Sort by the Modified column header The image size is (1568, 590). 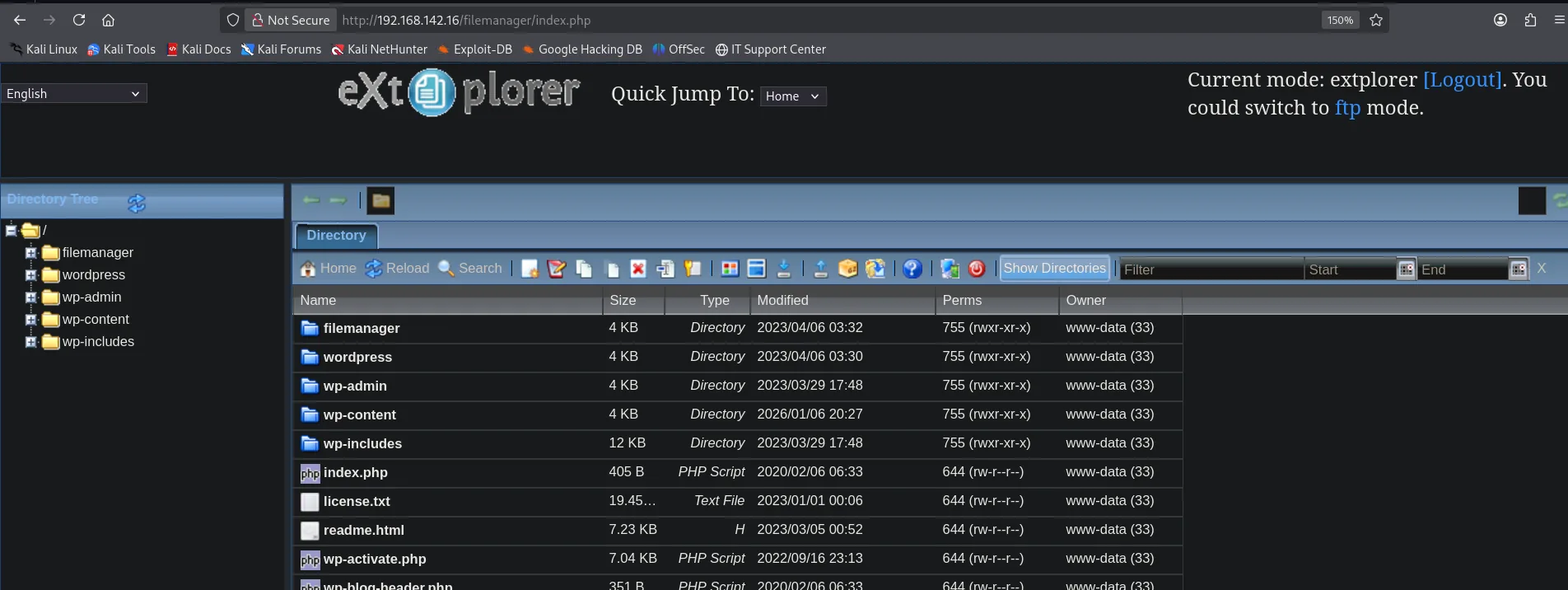[x=842, y=301]
